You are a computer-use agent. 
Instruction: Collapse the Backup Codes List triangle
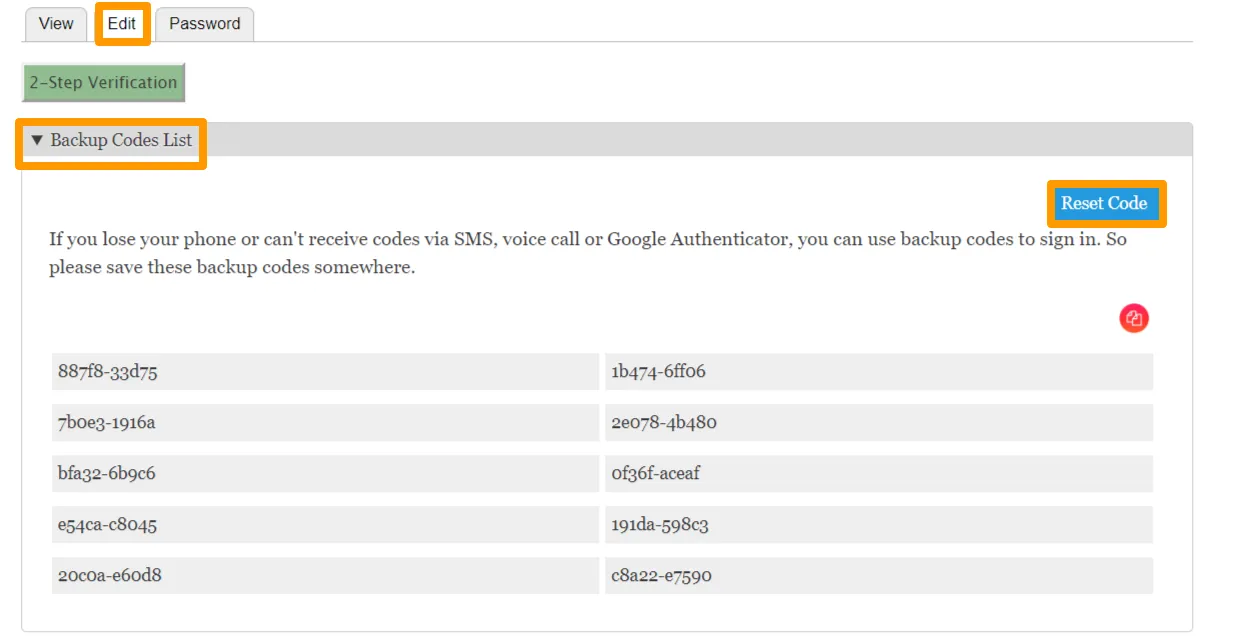click(x=37, y=141)
